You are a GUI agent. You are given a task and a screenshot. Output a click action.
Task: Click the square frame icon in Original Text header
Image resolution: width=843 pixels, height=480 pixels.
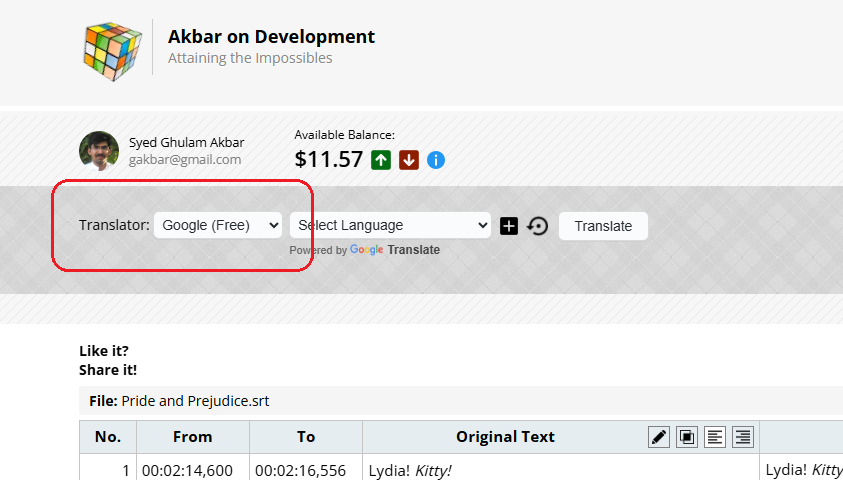(687, 436)
